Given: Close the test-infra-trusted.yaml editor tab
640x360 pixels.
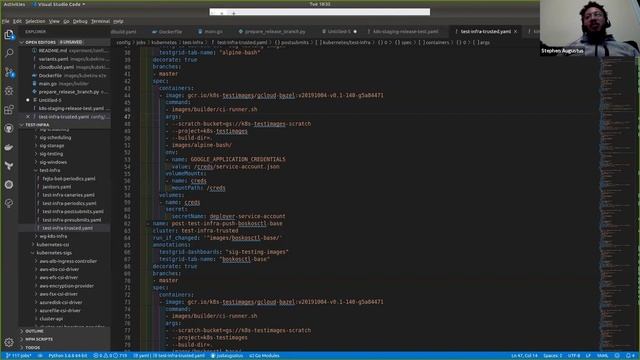Looking at the screenshot, I should (516, 31).
